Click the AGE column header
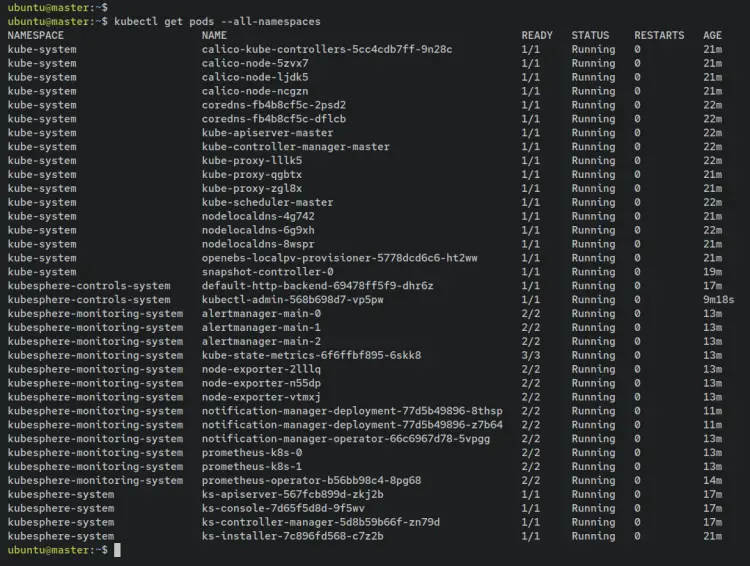The width and height of the screenshot is (750, 566). pos(712,35)
